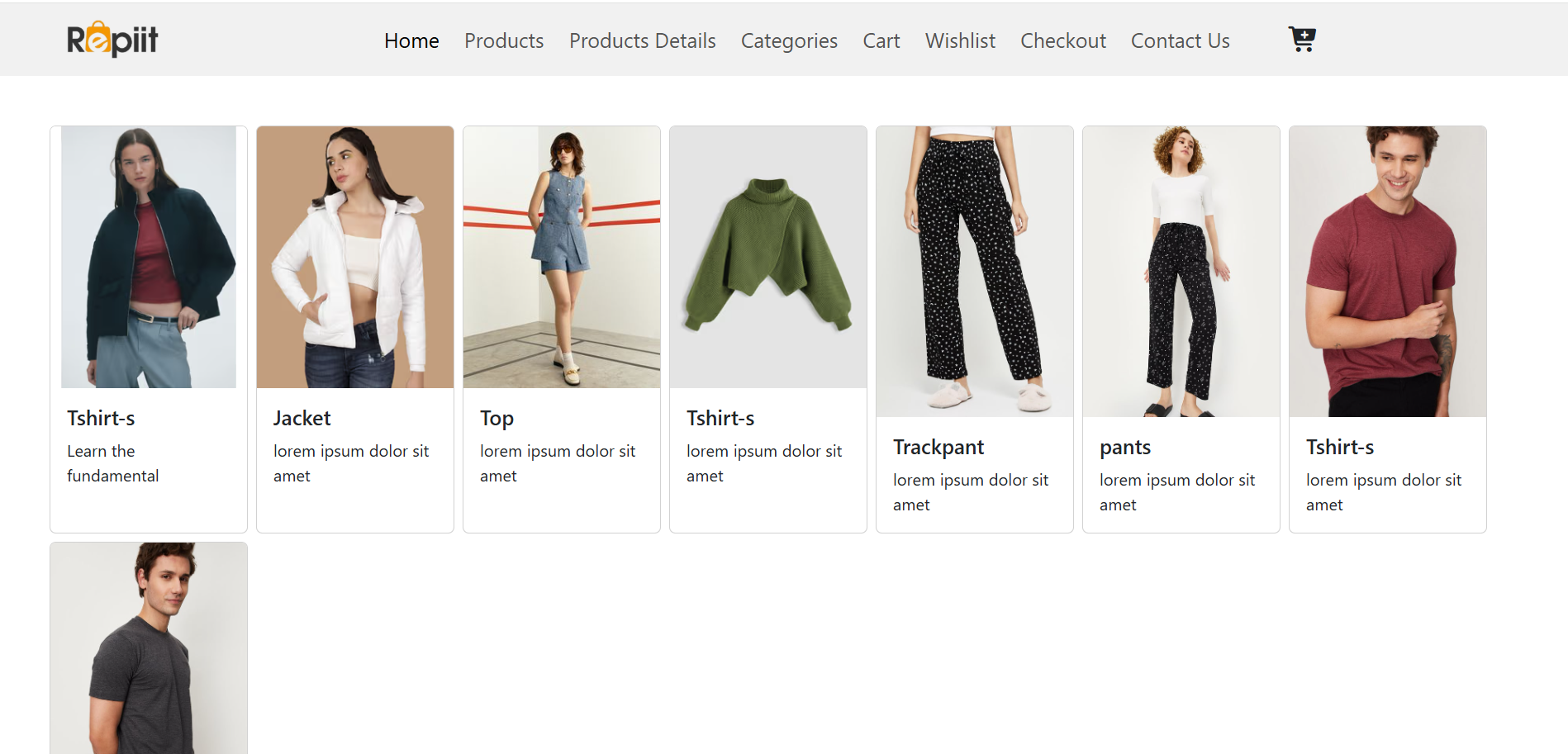Open the Products menu item
This screenshot has height=754, width=1568.
coord(504,40)
